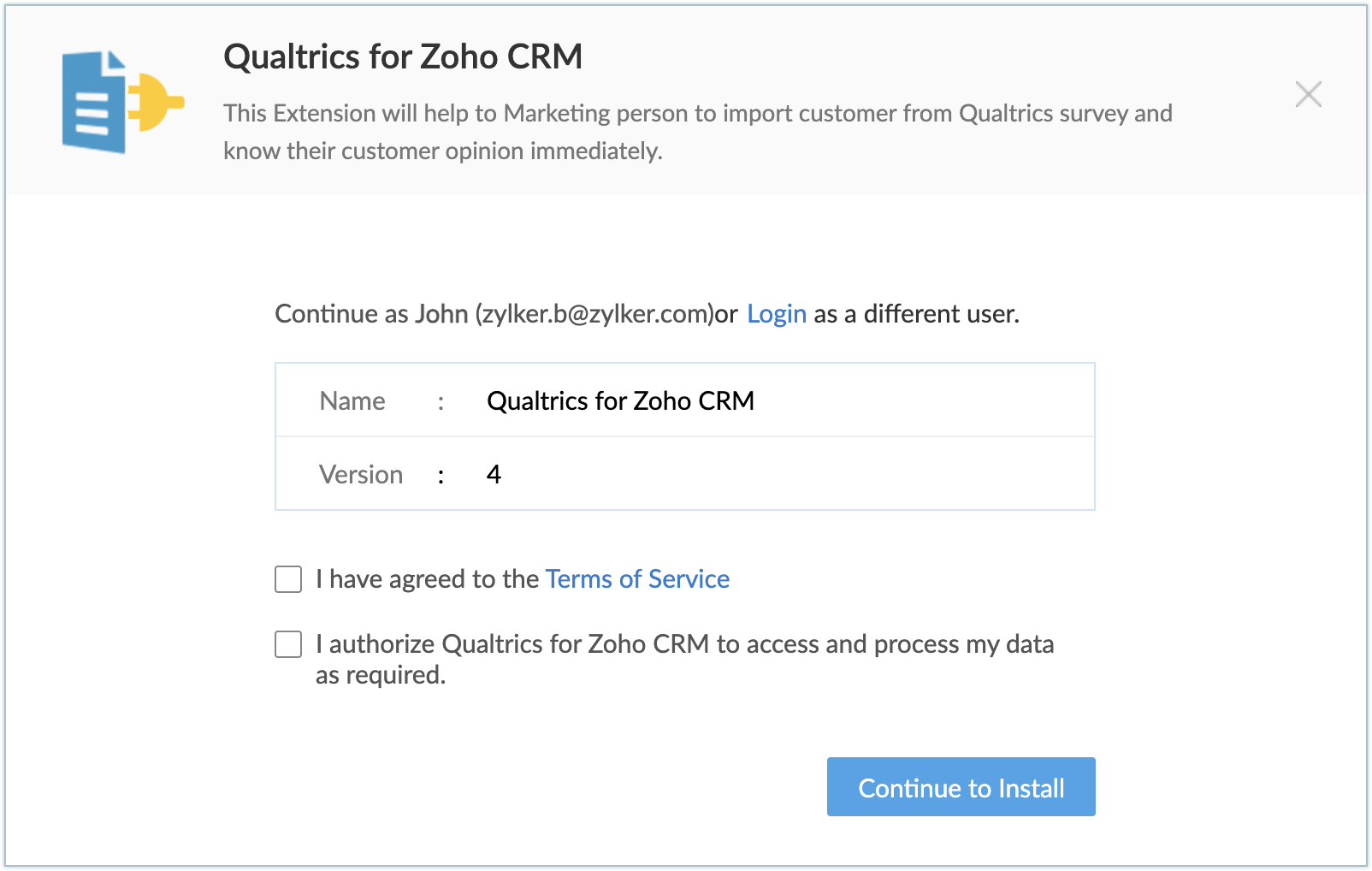Click the 'as a different user' text

click(916, 314)
